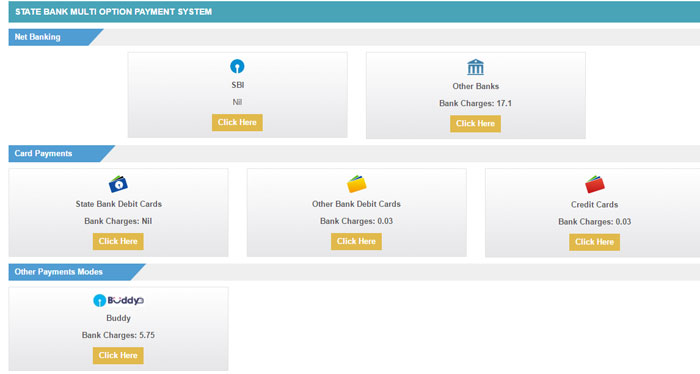The width and height of the screenshot is (700, 374).
Task: Click the SBI logo icon
Action: coord(237,66)
